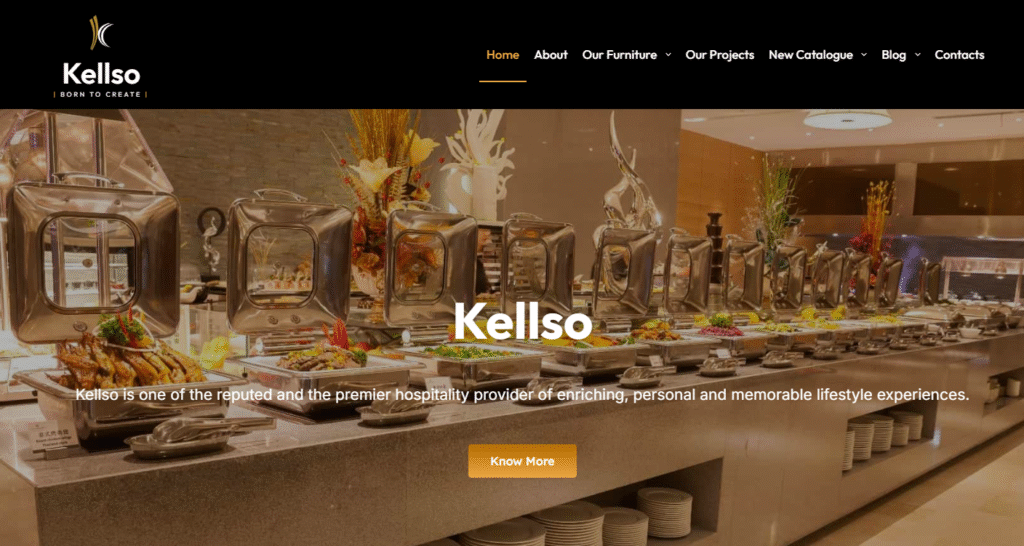Screen dimensions: 1024x546
Task: Click the hospitality provider description text
Action: tap(522, 395)
